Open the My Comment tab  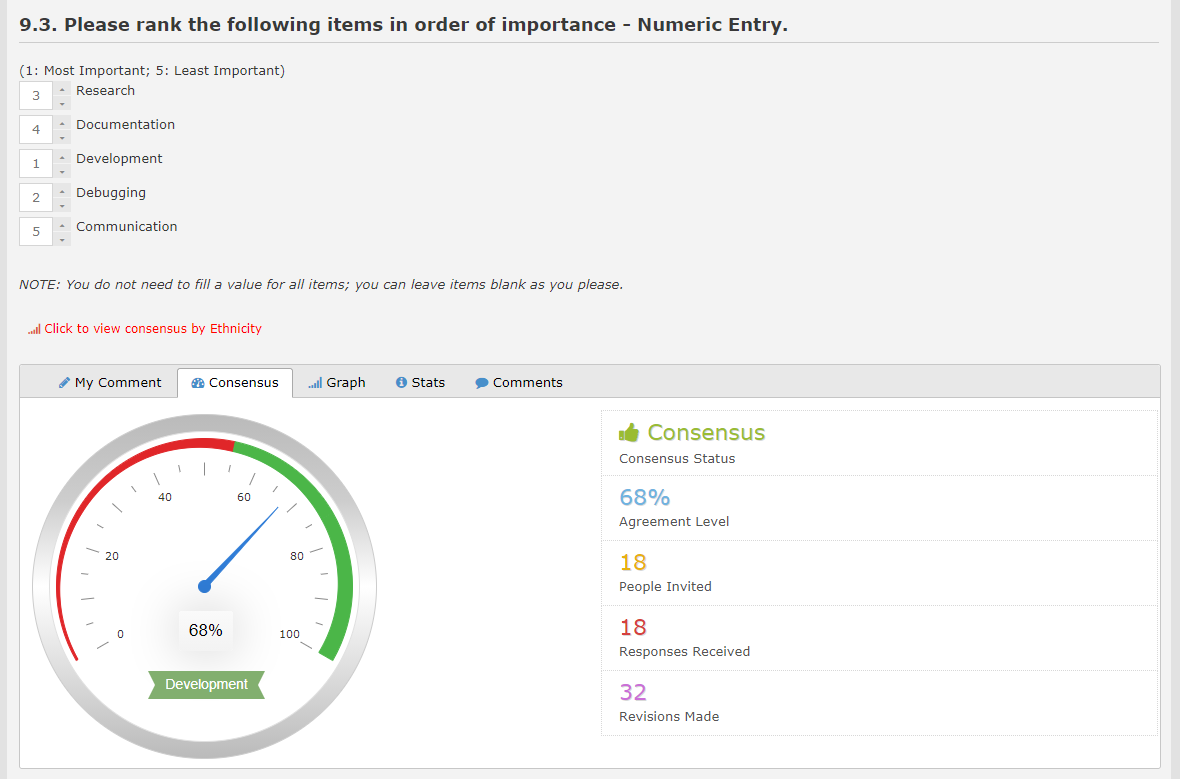110,383
